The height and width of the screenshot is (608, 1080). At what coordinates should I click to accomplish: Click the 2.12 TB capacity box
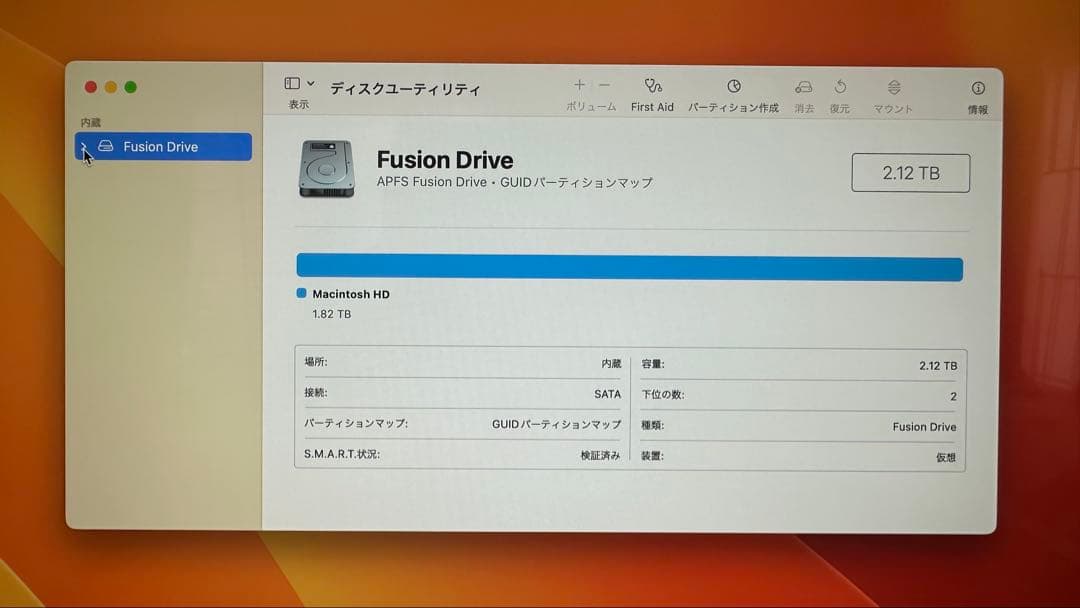[x=911, y=173]
